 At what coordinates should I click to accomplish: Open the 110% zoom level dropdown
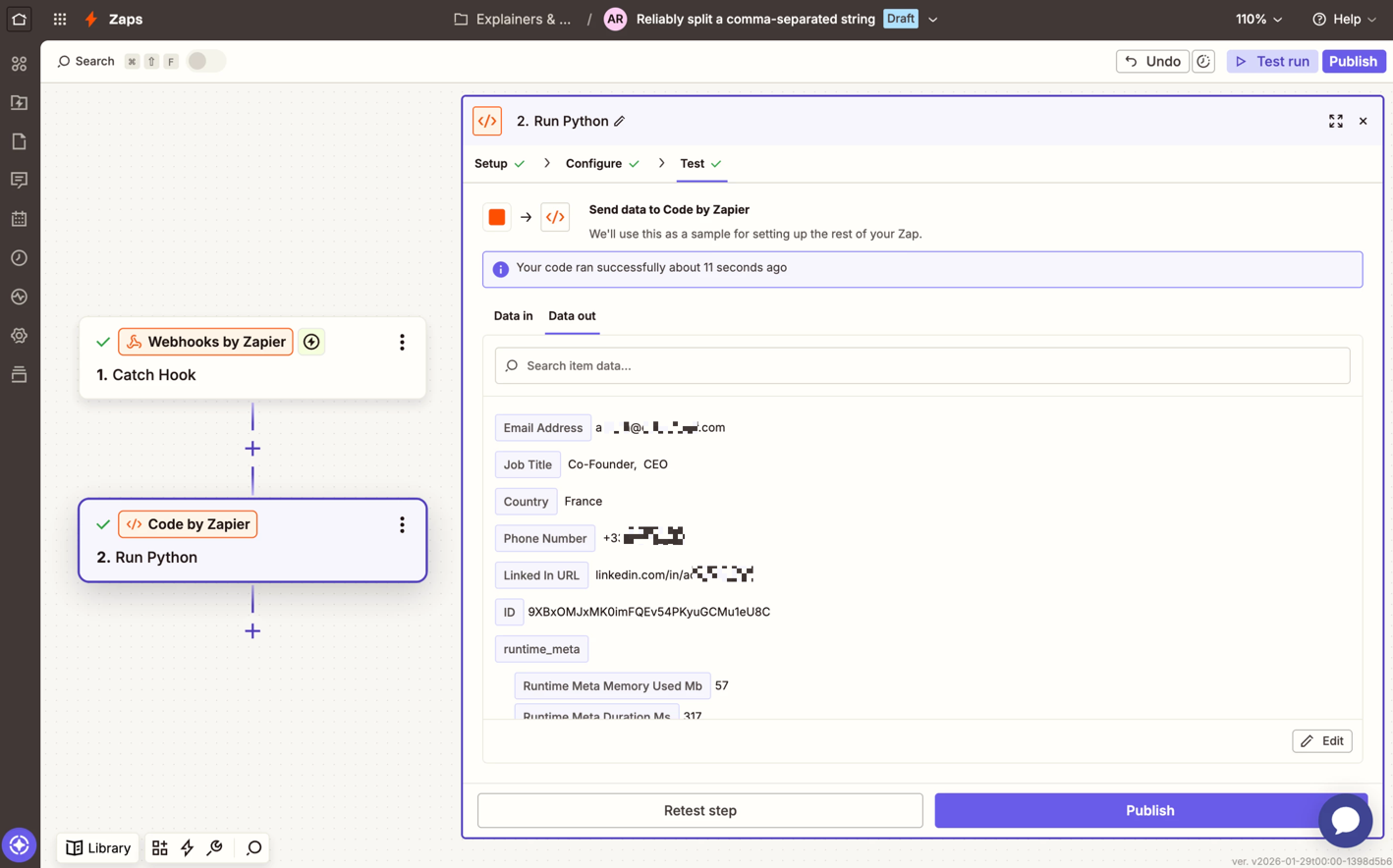tap(1258, 20)
